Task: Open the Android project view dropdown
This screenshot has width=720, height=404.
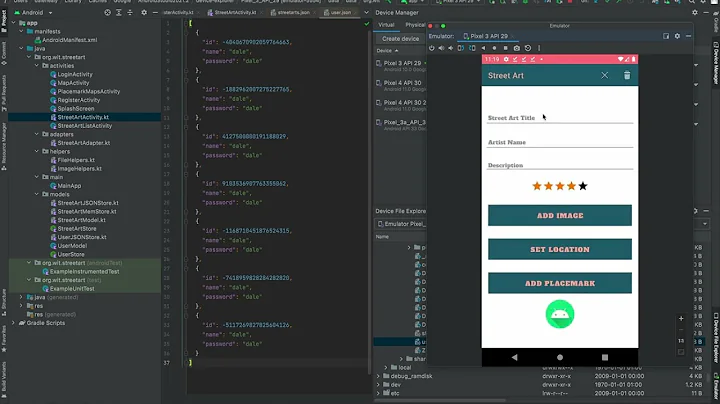Action: tap(33, 12)
